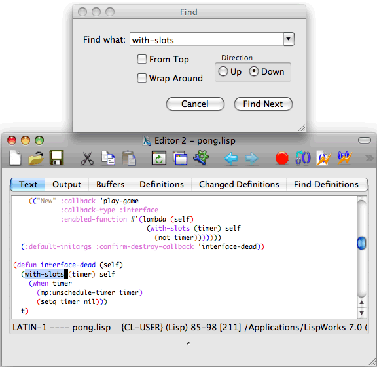Open a file with the folder icon

(x=36, y=158)
